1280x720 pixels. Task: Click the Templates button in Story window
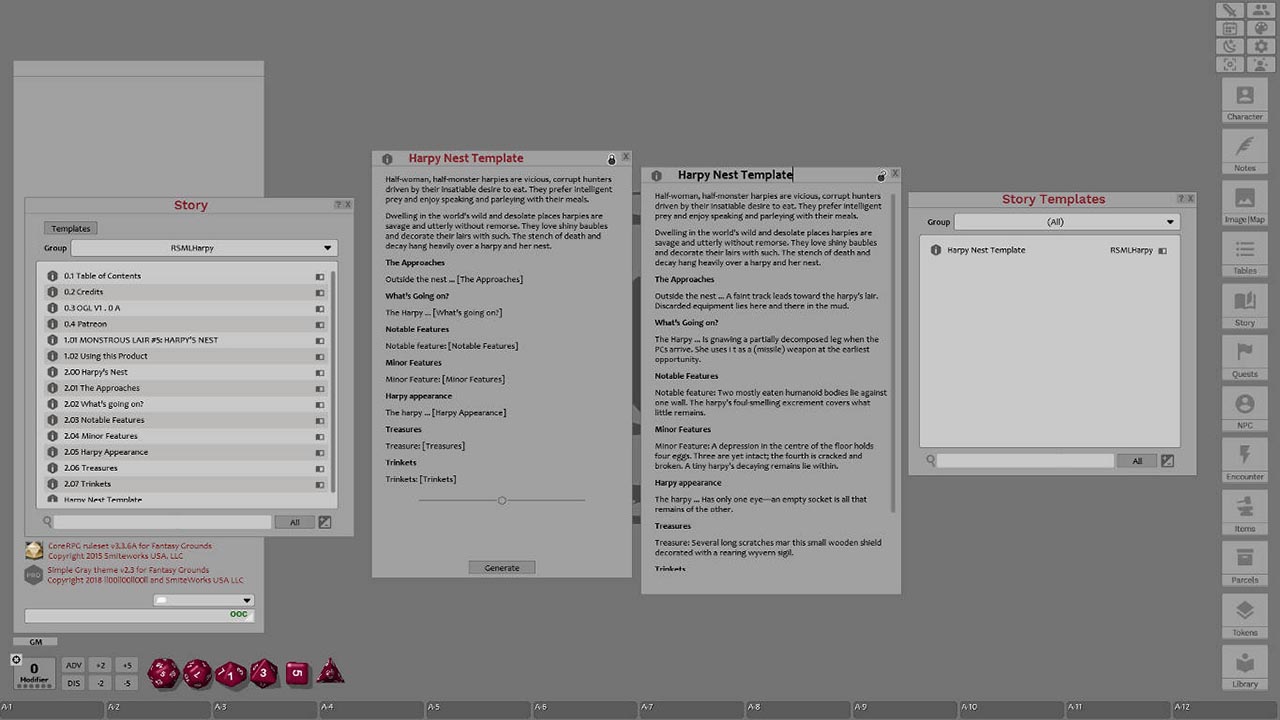tap(71, 228)
